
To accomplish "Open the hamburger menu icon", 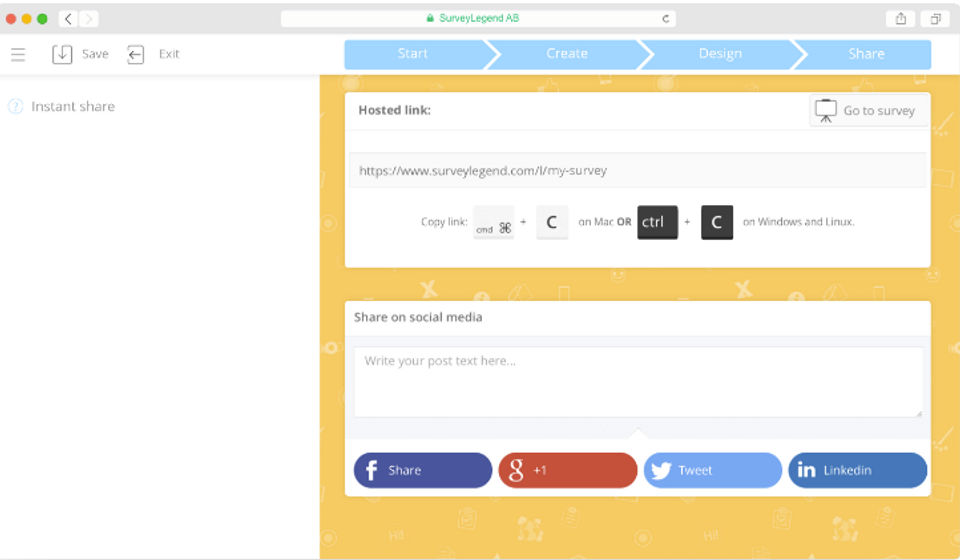I will pyautogui.click(x=18, y=54).
